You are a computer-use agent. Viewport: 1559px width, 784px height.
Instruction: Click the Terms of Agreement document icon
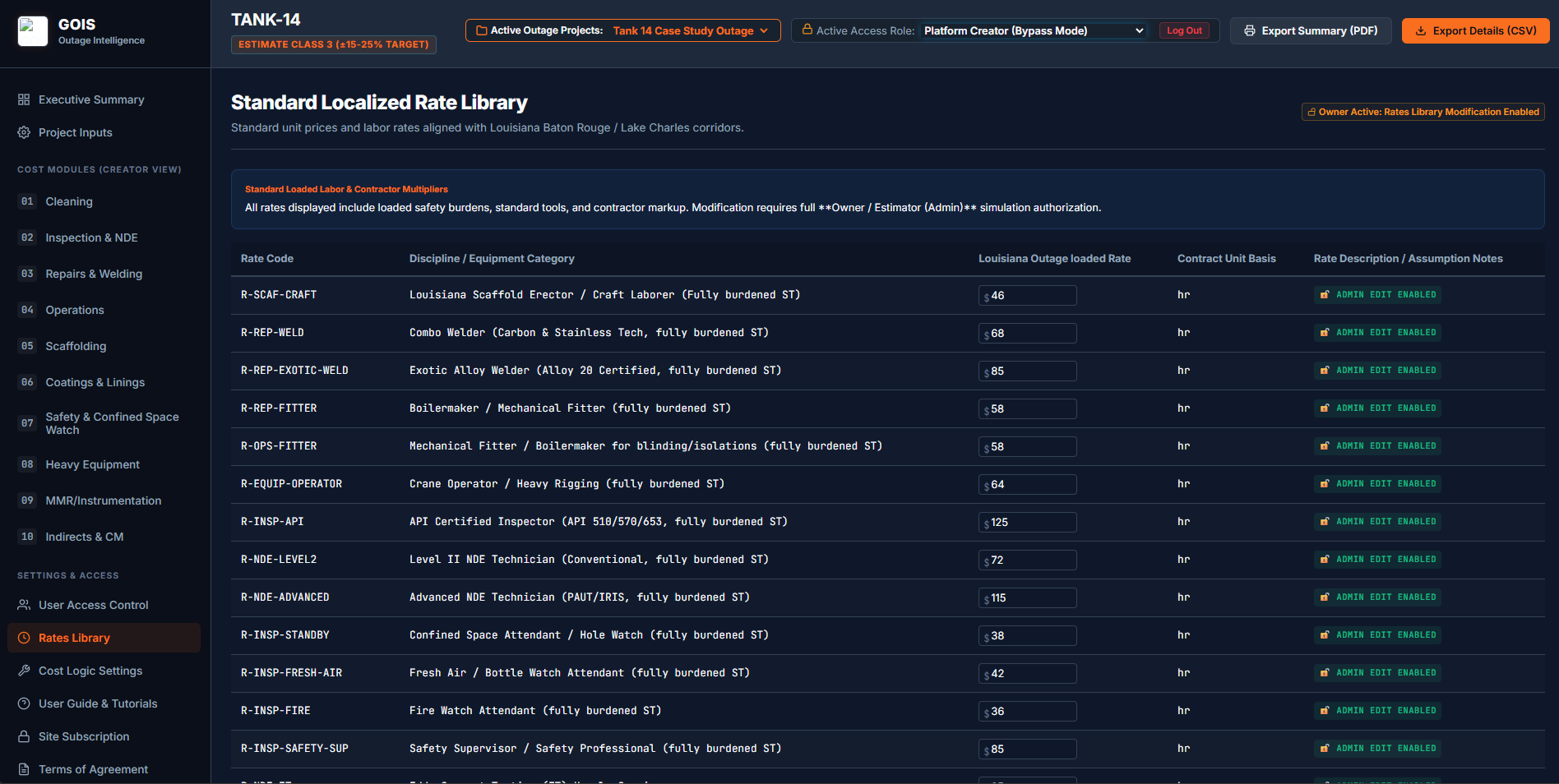click(x=24, y=769)
